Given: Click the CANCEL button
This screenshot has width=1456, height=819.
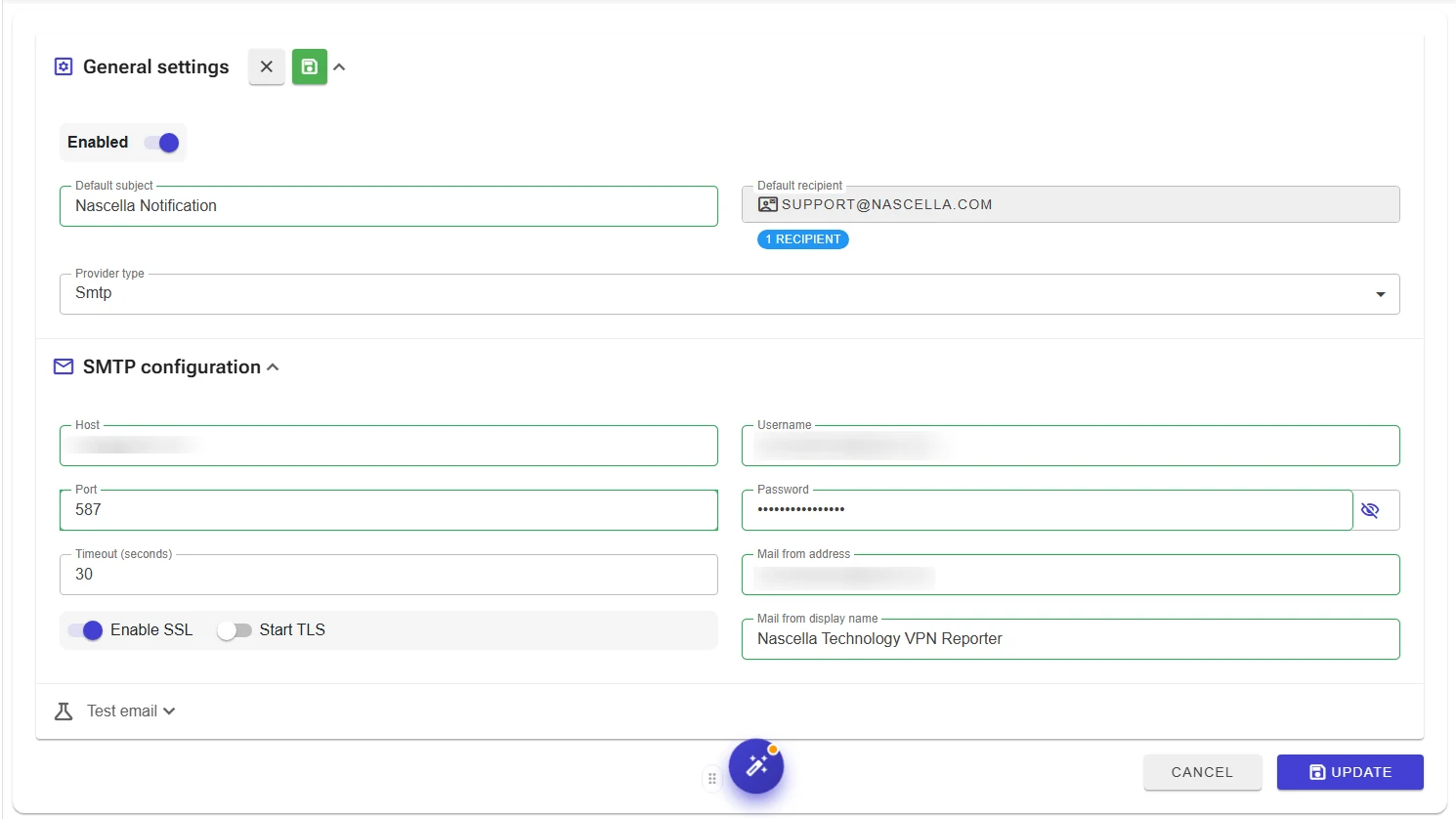Looking at the screenshot, I should [x=1203, y=772].
